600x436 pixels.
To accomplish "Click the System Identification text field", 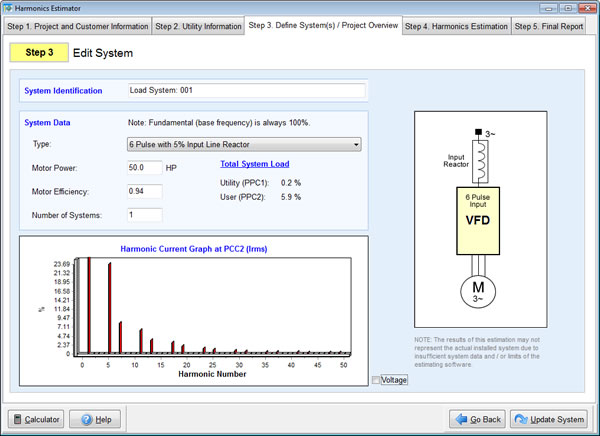I will tap(245, 91).
